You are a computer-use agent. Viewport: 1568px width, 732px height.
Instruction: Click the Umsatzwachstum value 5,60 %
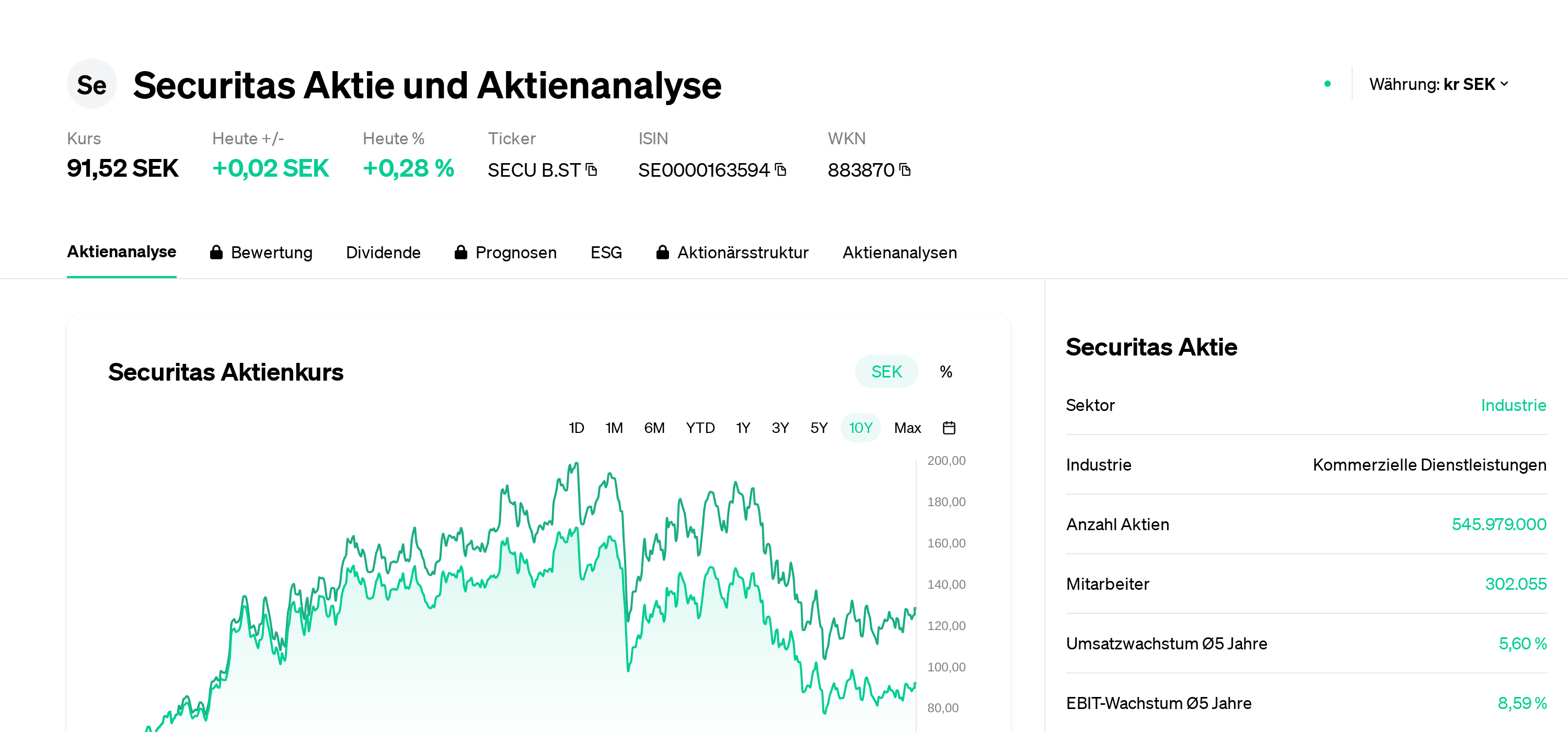coord(1523,644)
